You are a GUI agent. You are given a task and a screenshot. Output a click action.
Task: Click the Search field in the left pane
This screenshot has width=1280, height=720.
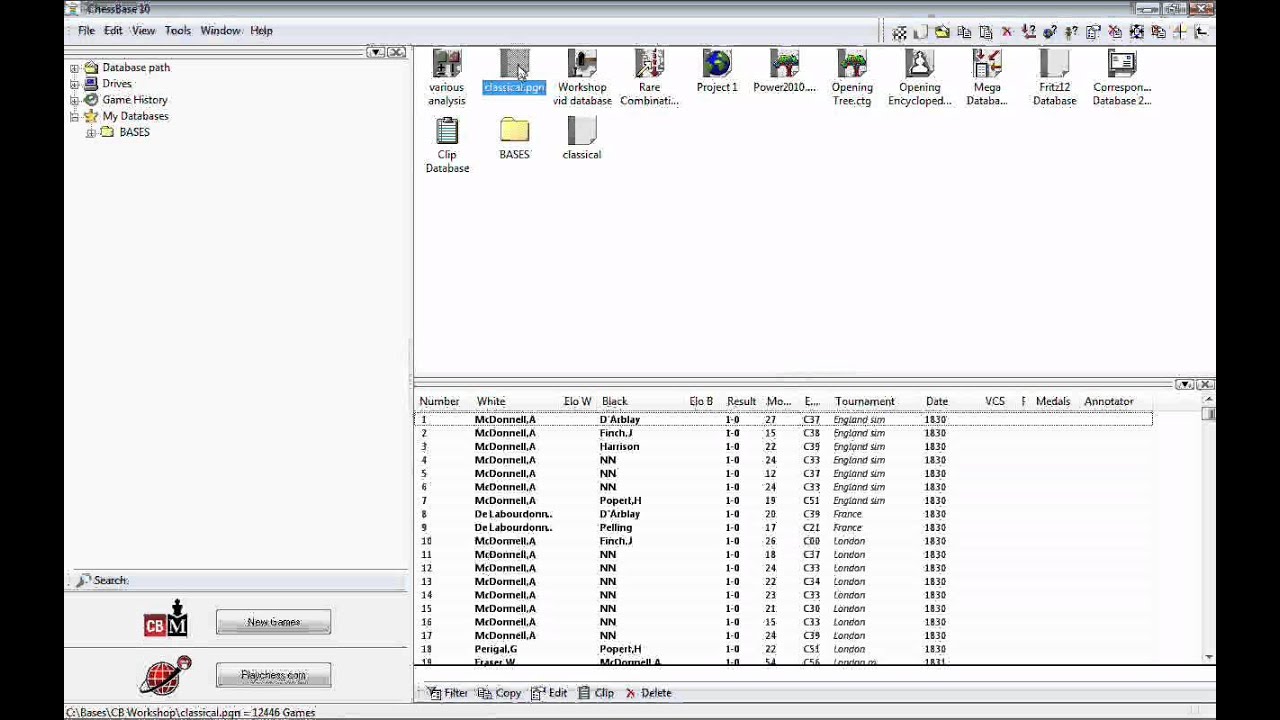tap(238, 580)
